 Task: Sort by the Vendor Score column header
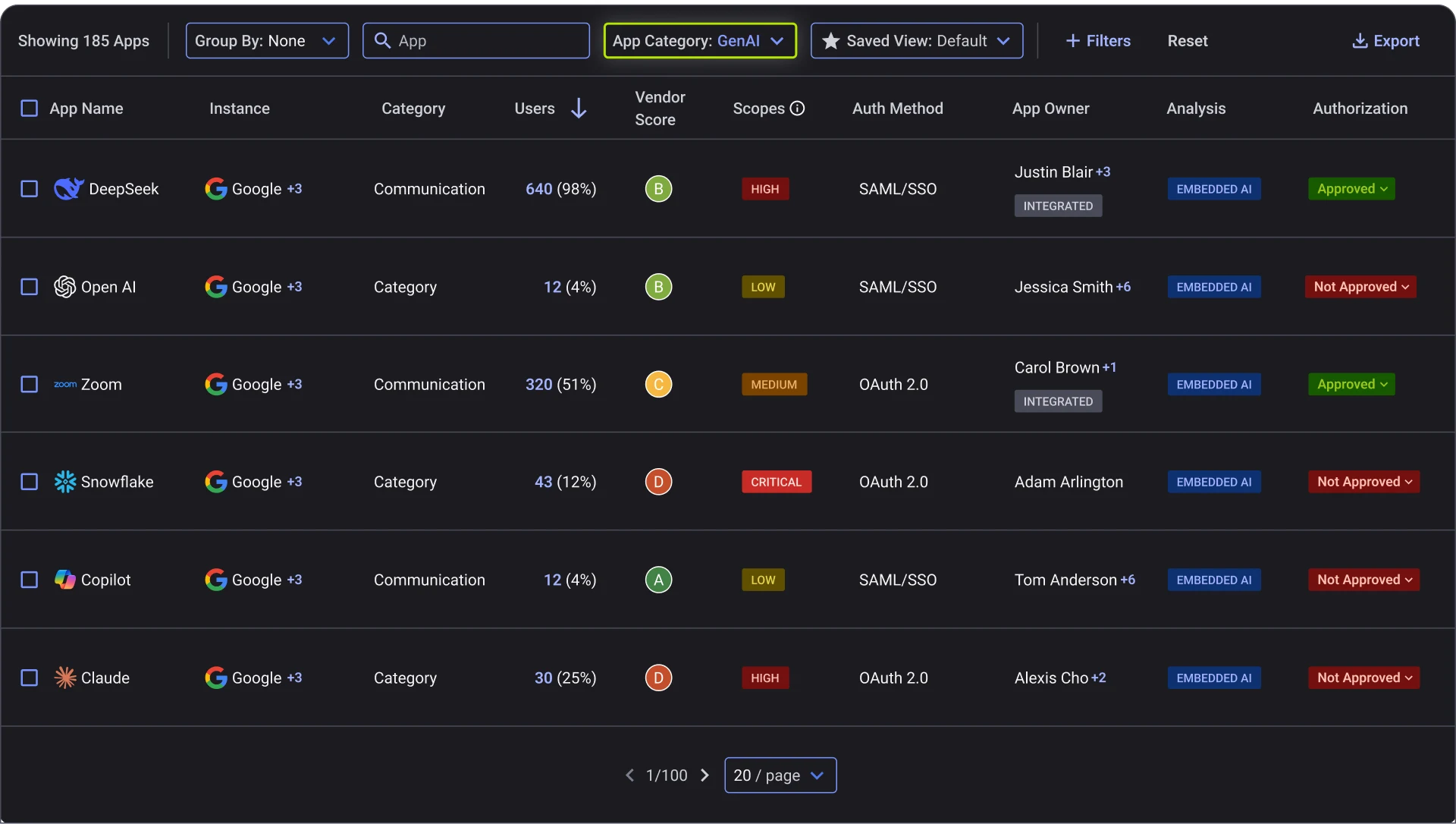pos(660,109)
